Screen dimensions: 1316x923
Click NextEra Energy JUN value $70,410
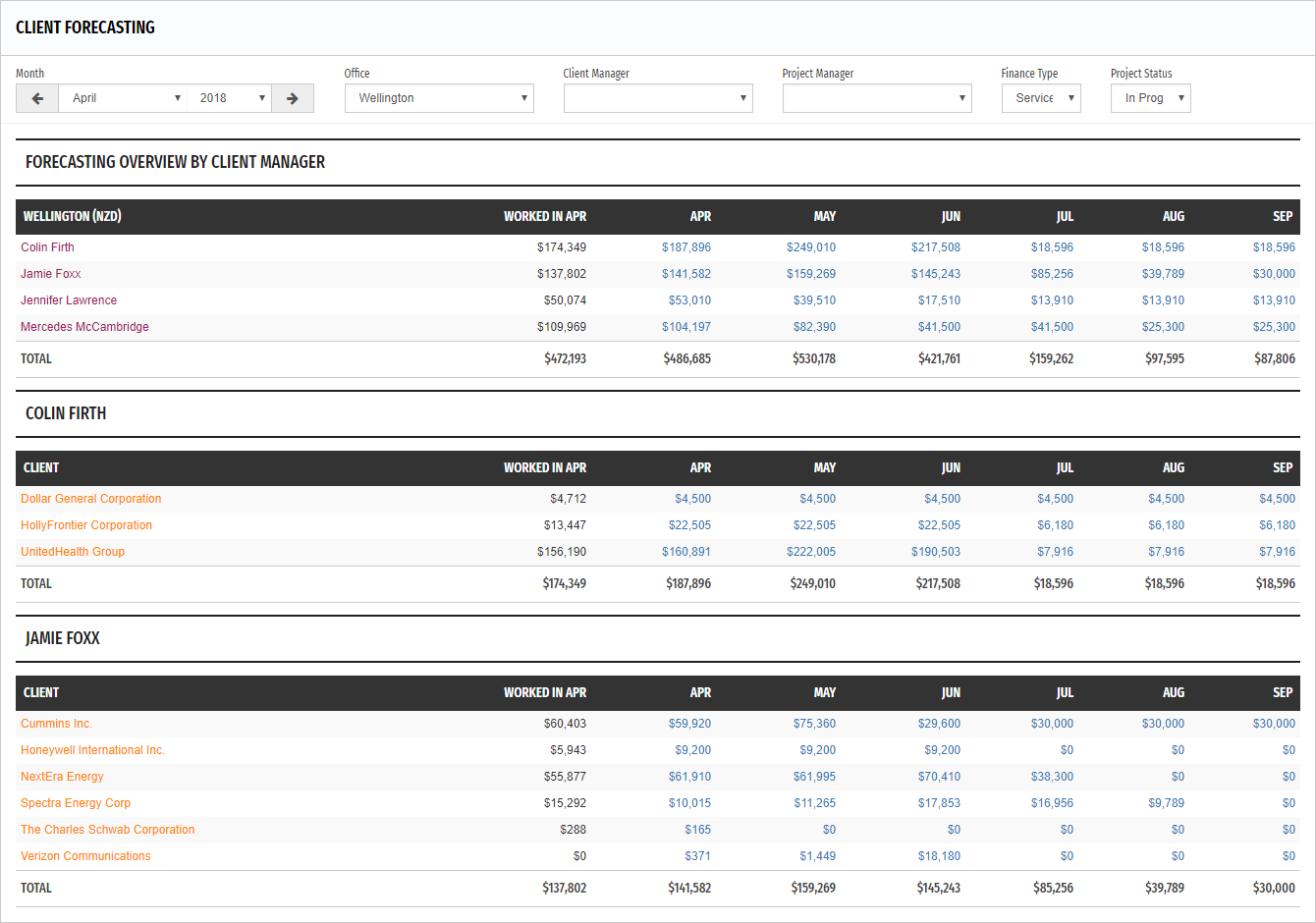coord(939,777)
